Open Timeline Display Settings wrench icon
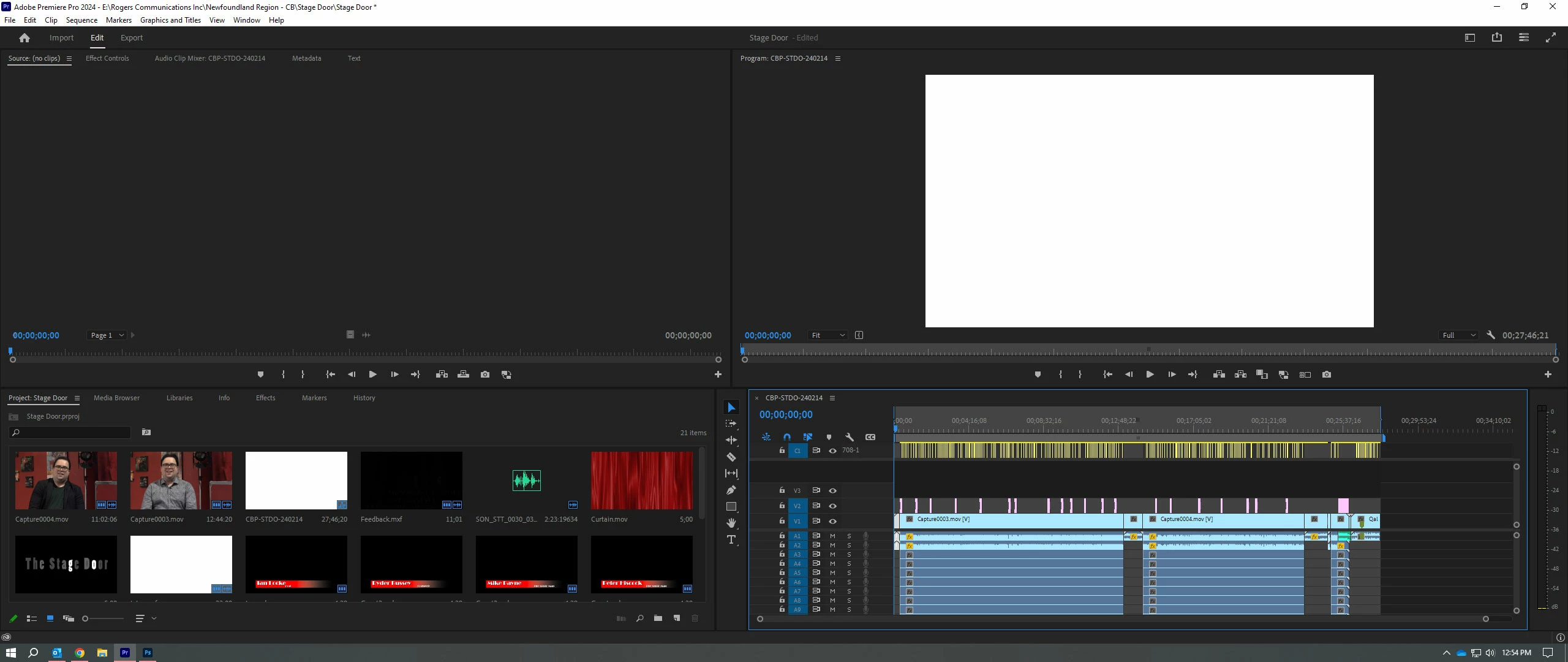Screen dimensions: 1568x662 click(x=850, y=437)
